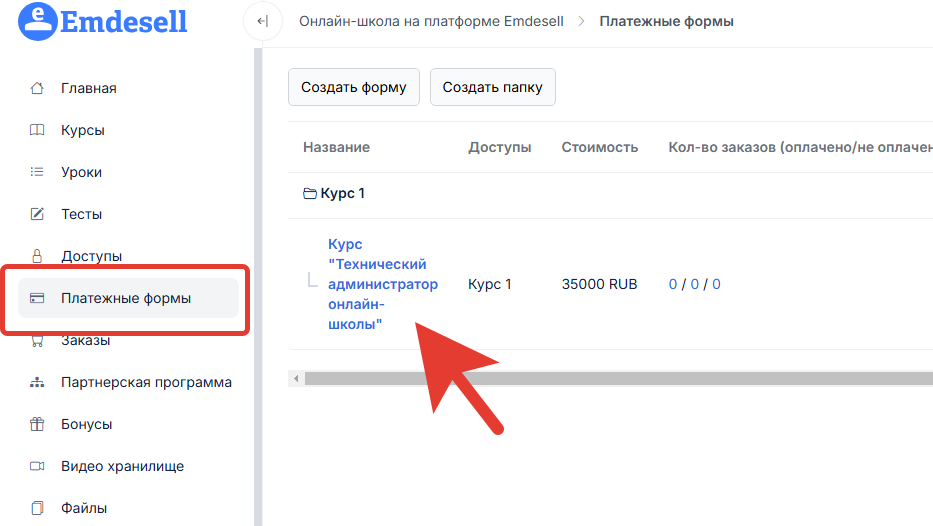The height and width of the screenshot is (526, 933).
Task: Open the Доступы menu item
Action: (x=92, y=256)
